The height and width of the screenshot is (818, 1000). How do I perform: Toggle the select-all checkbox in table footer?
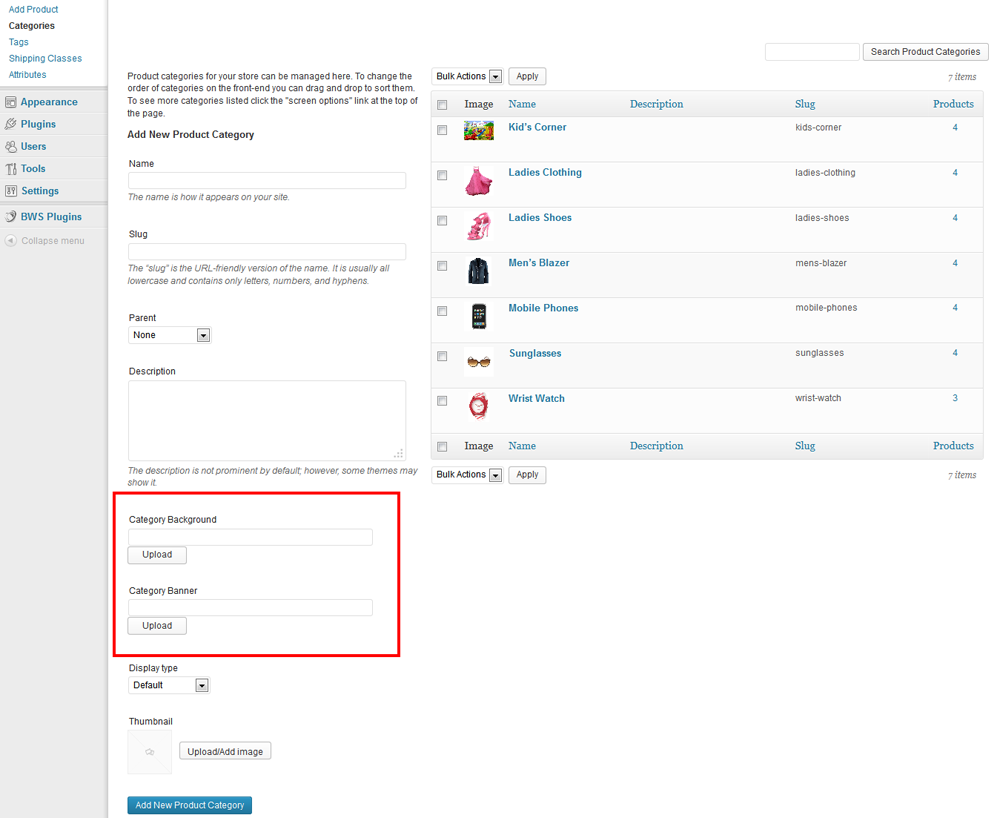coord(442,447)
